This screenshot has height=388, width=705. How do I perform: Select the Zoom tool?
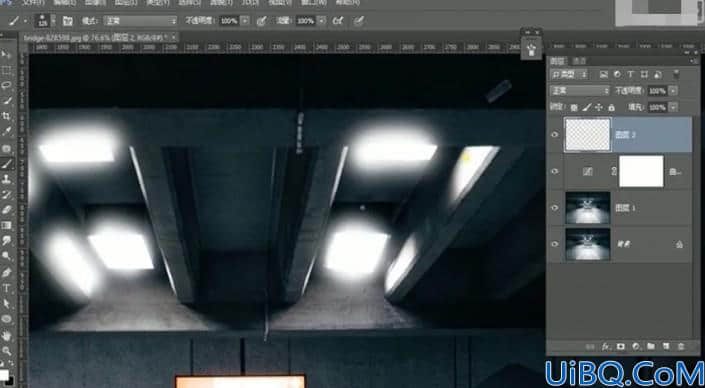[x=6, y=351]
